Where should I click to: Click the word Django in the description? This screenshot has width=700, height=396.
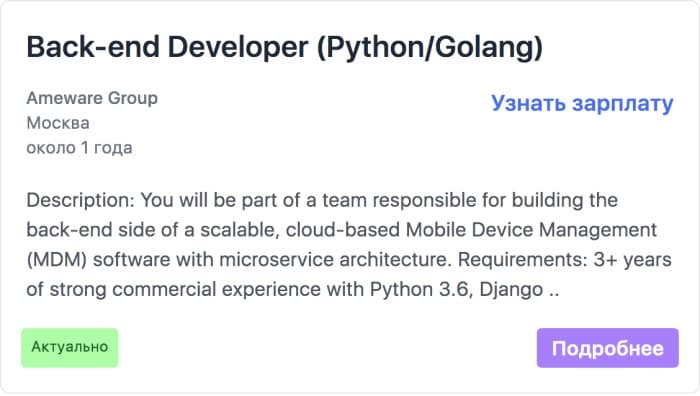coord(511,290)
